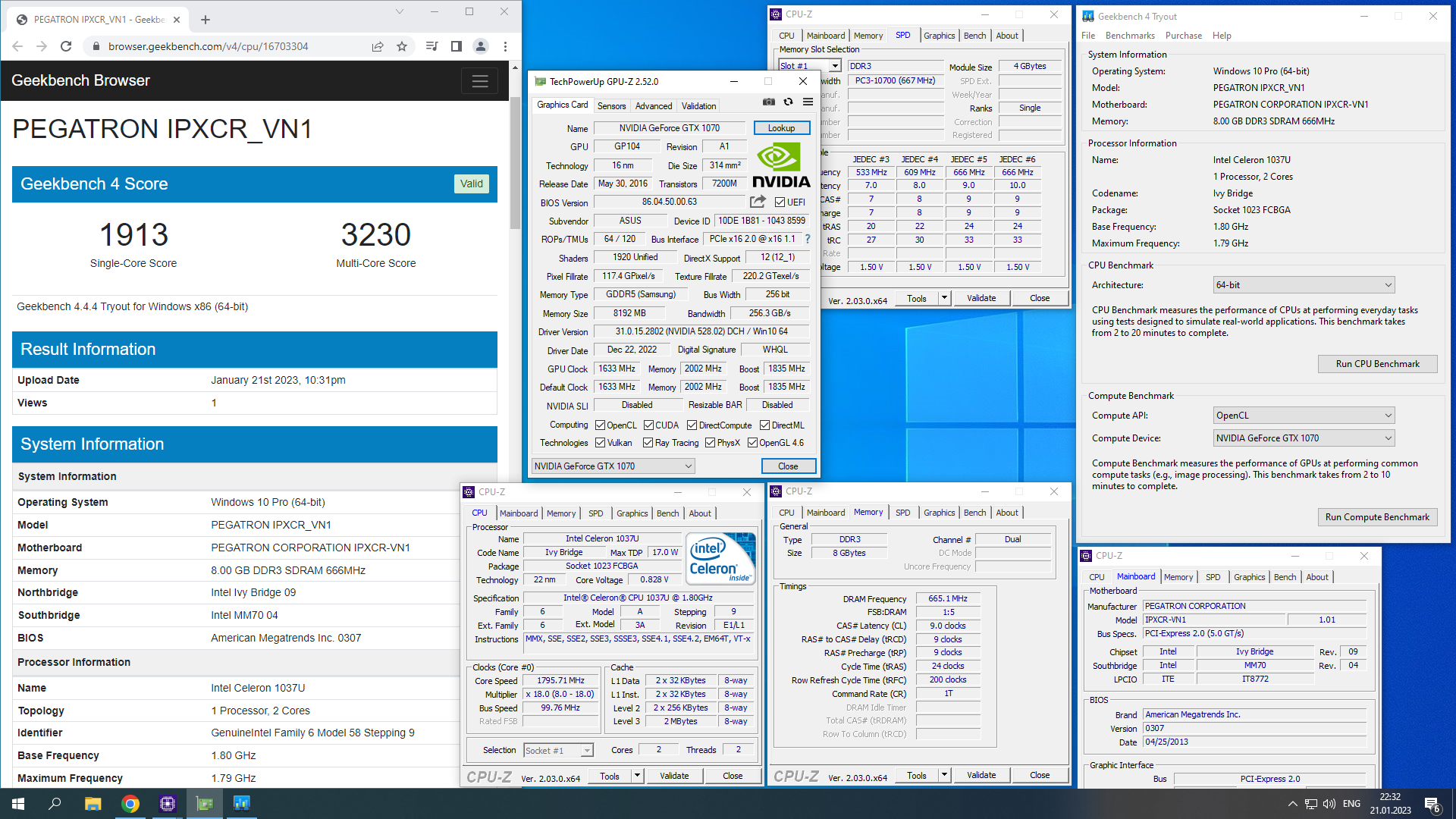
Task: Click the ENG language indicator
Action: (x=1351, y=804)
